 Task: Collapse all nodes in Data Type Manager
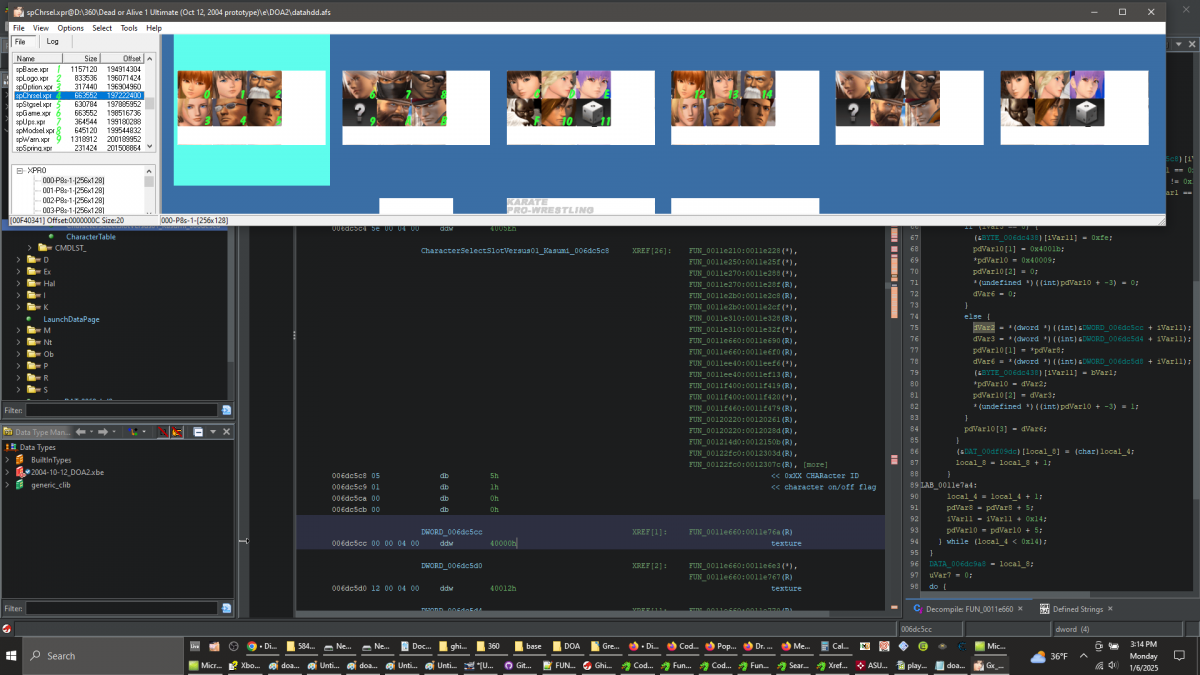click(x=198, y=432)
